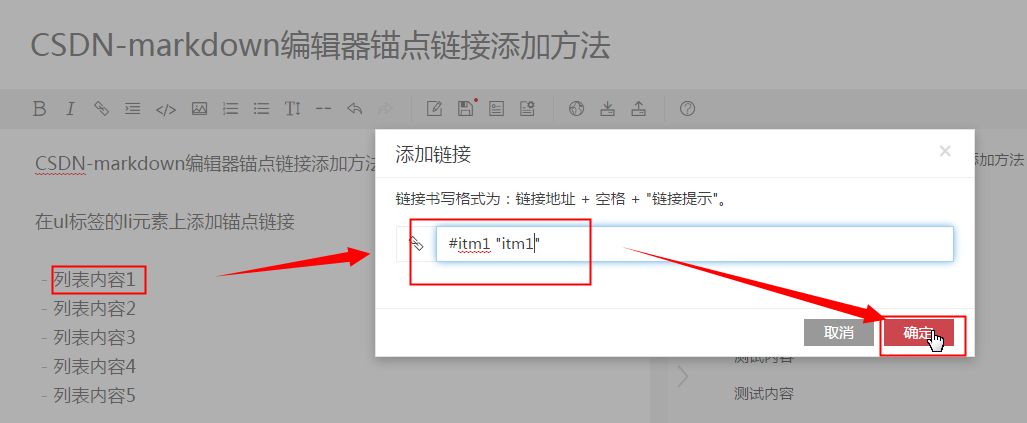Image resolution: width=1027 pixels, height=423 pixels.
Task: Open the help question mark icon
Action: click(x=687, y=109)
